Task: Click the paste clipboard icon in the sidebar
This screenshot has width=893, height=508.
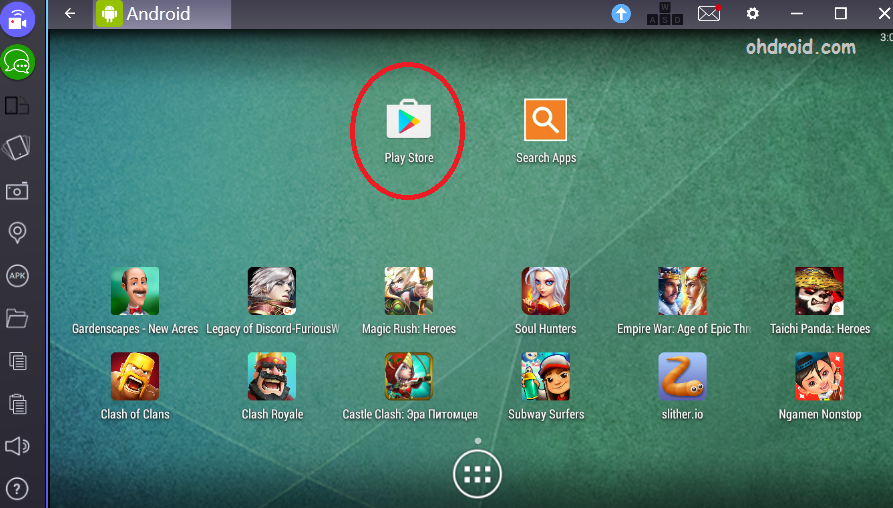Action: [18, 404]
